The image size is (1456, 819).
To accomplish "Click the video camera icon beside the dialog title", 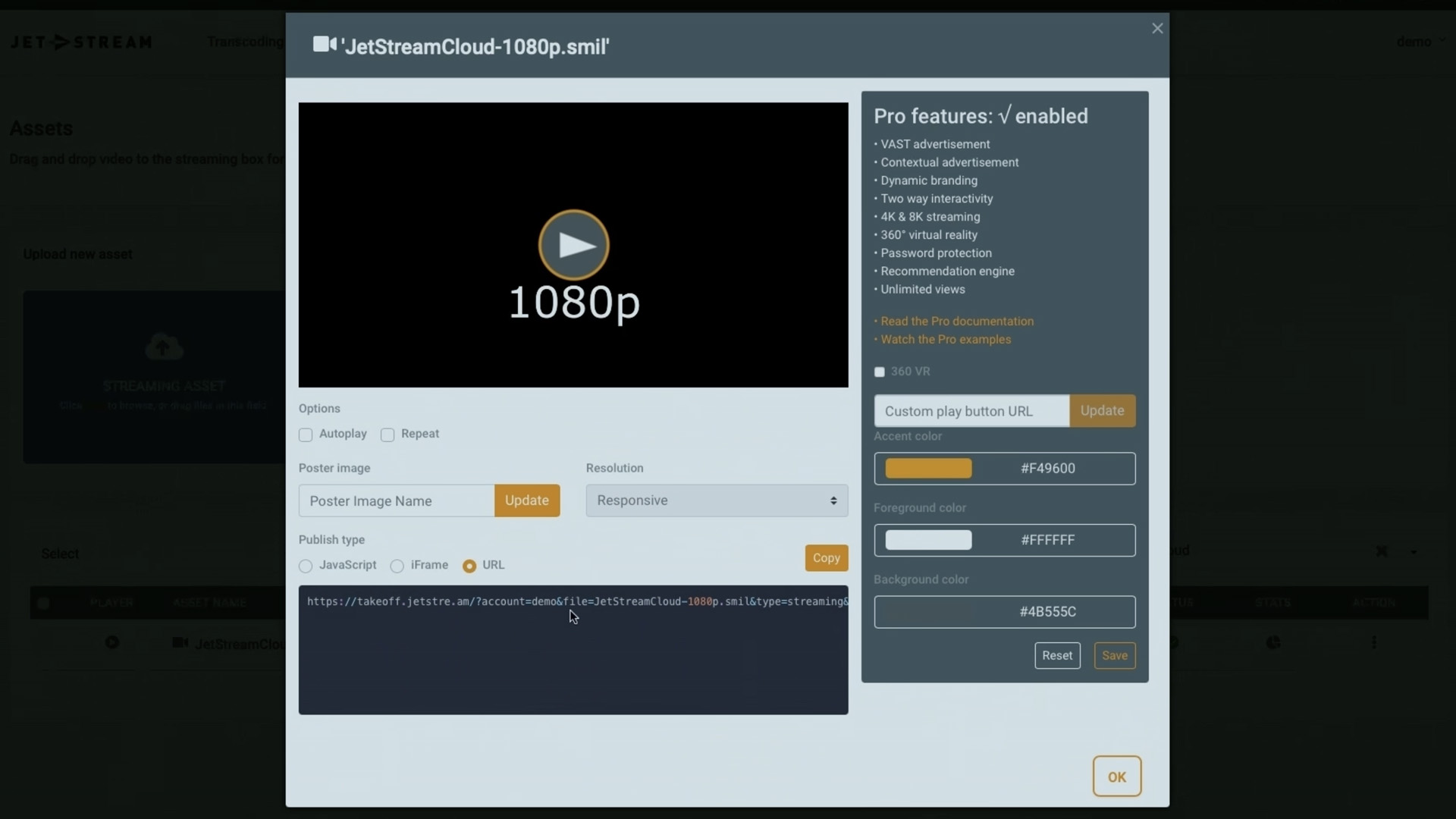I will (325, 43).
